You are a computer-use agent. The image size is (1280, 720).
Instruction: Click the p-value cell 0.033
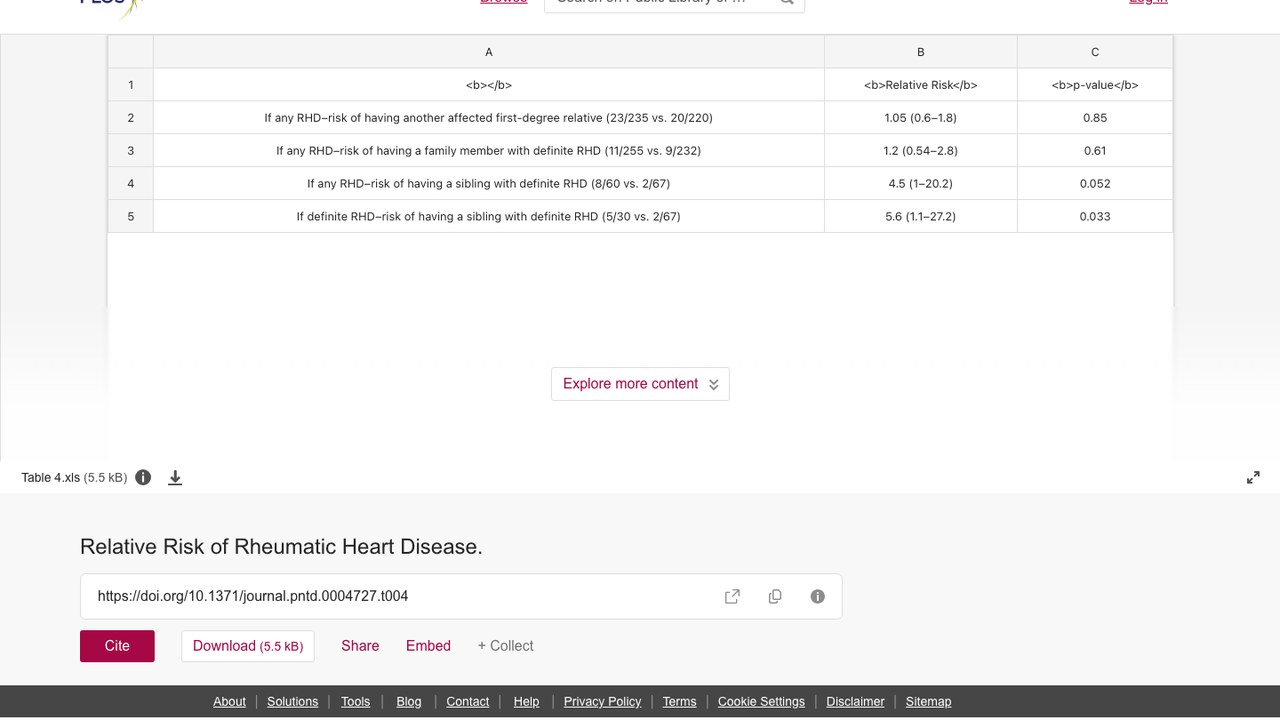click(x=1095, y=216)
